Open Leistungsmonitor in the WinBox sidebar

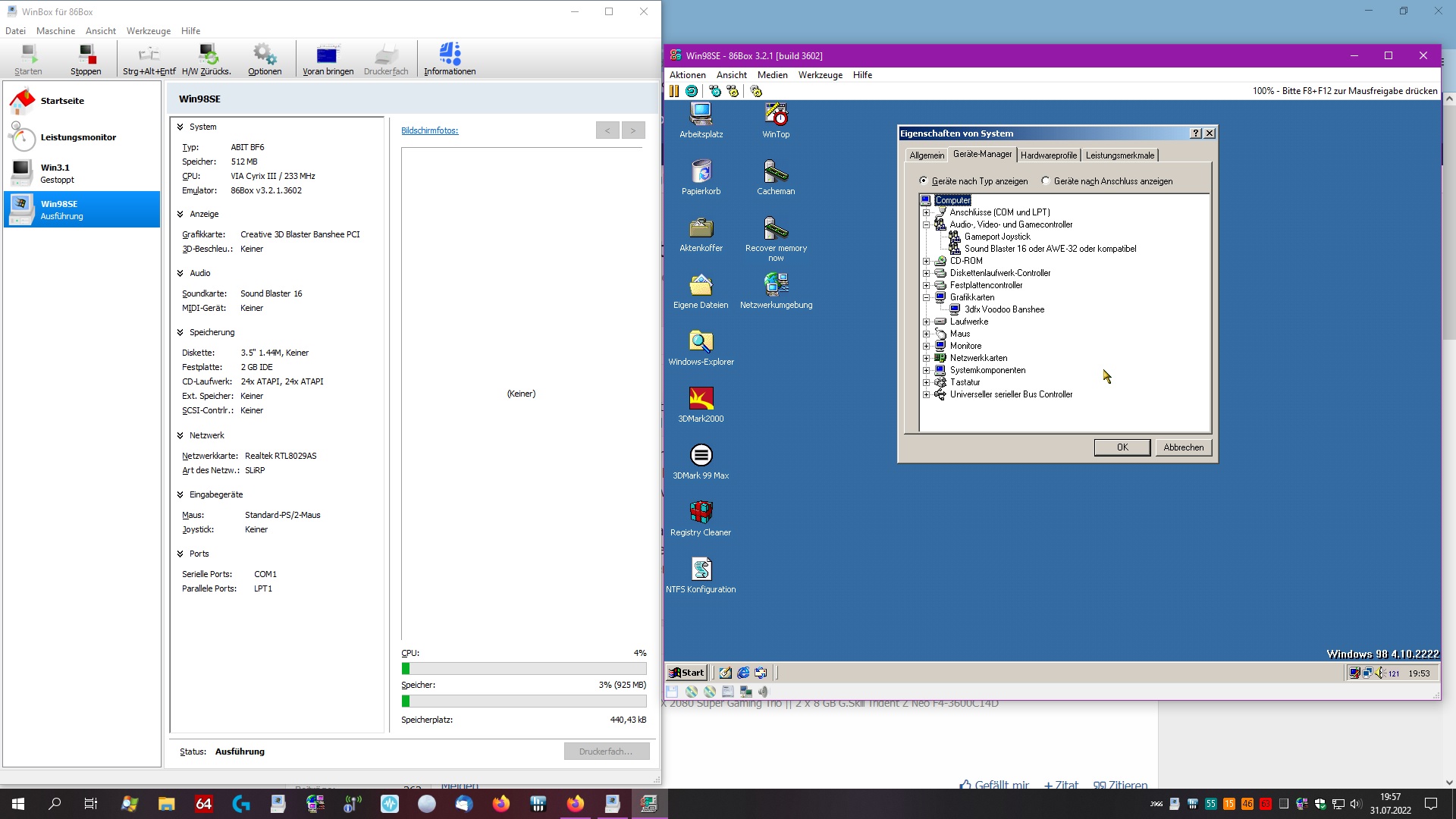pos(82,137)
